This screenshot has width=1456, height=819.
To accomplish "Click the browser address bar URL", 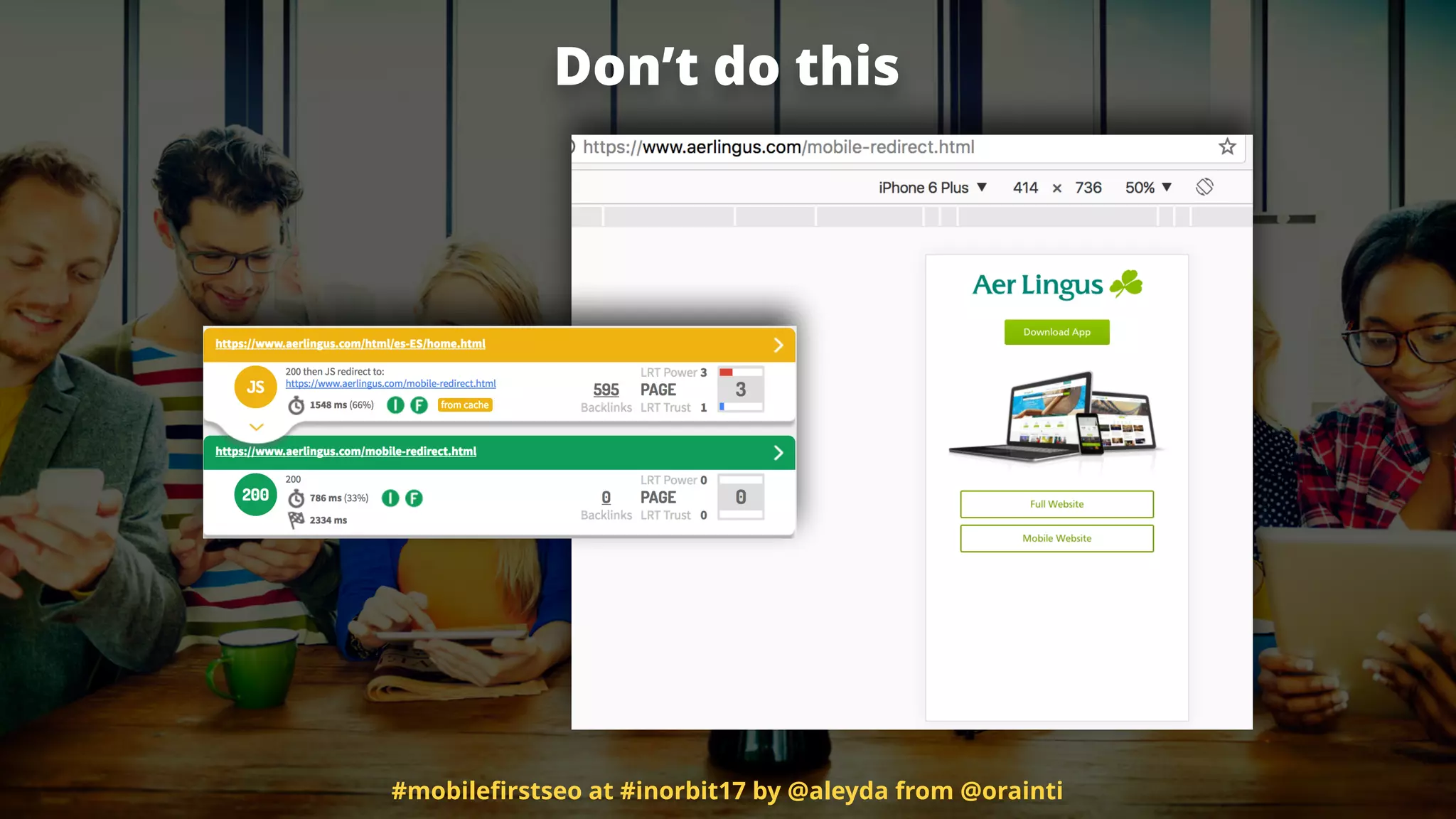I will click(778, 147).
